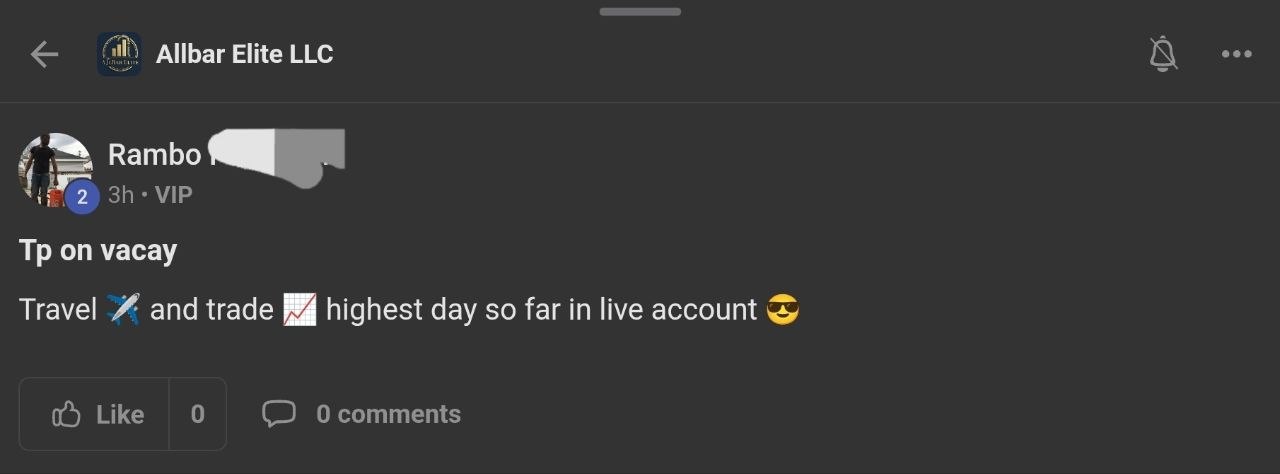The image size is (1280, 474).
Task: Click the Allbar Elite LLC community name
Action: coord(244,55)
